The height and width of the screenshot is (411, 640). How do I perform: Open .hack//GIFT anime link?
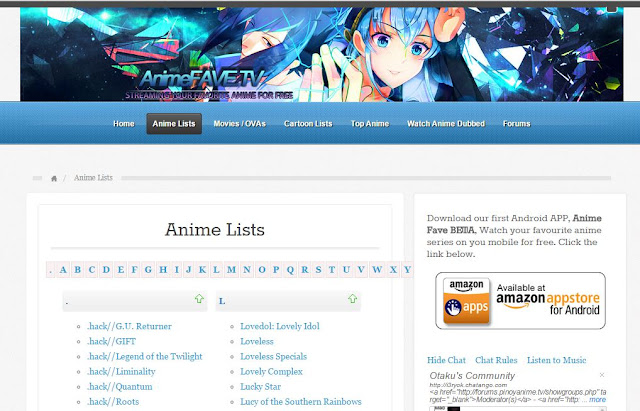tap(111, 341)
